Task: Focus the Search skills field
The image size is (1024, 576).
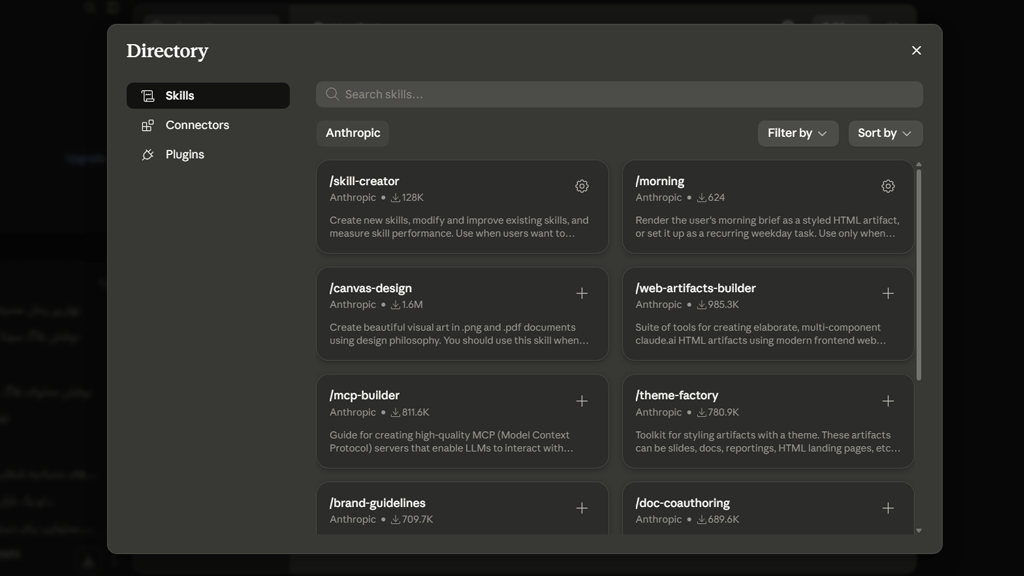Action: (619, 94)
